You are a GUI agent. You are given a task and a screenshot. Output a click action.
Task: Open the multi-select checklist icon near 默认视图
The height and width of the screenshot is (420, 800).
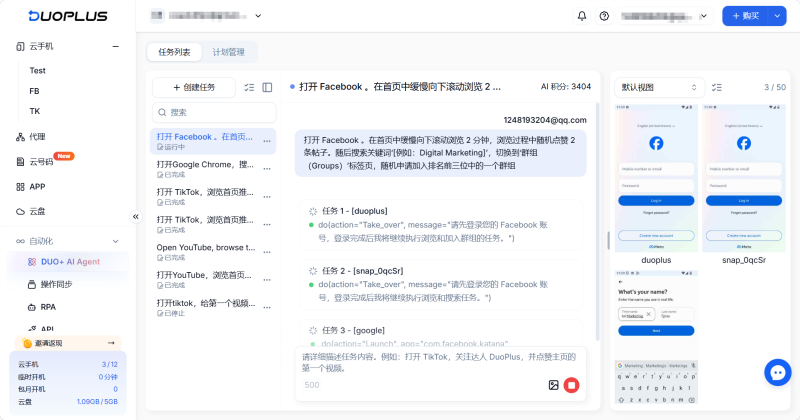[x=717, y=87]
